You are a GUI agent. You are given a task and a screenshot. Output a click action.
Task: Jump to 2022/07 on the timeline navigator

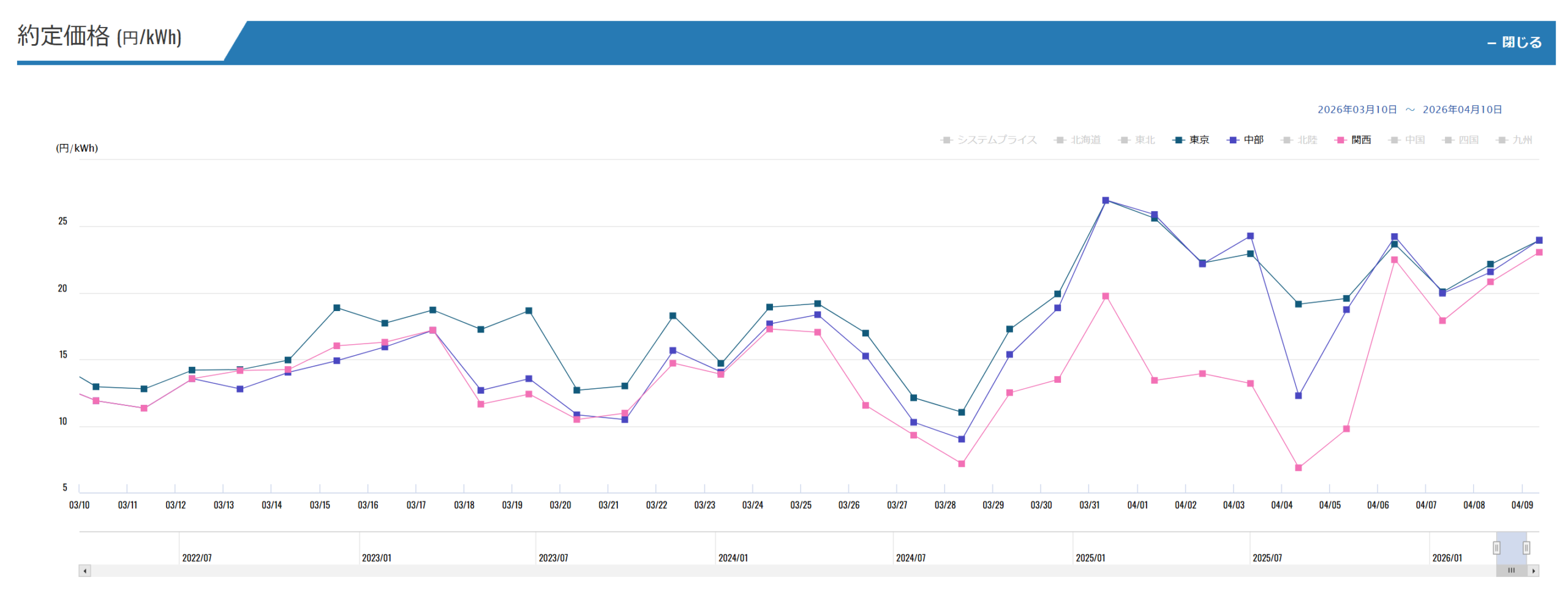(x=197, y=558)
